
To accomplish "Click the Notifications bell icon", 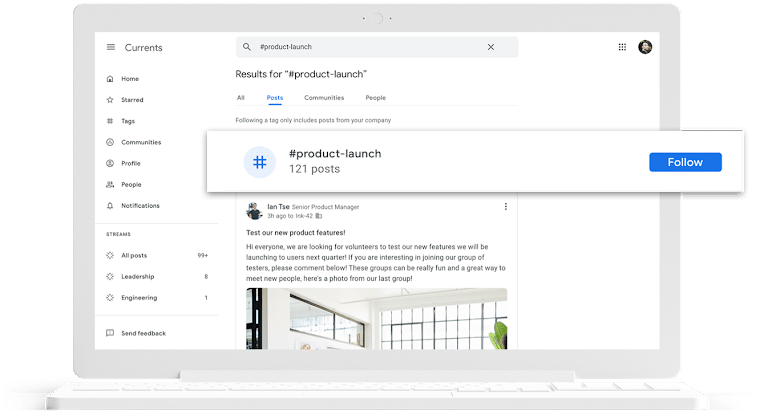I will pyautogui.click(x=110, y=206).
